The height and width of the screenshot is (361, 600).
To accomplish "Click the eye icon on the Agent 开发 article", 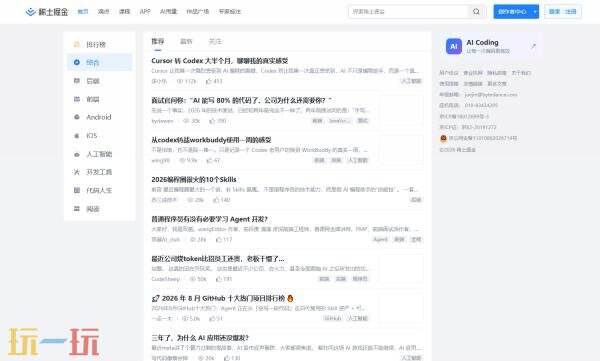I will [x=193, y=240].
